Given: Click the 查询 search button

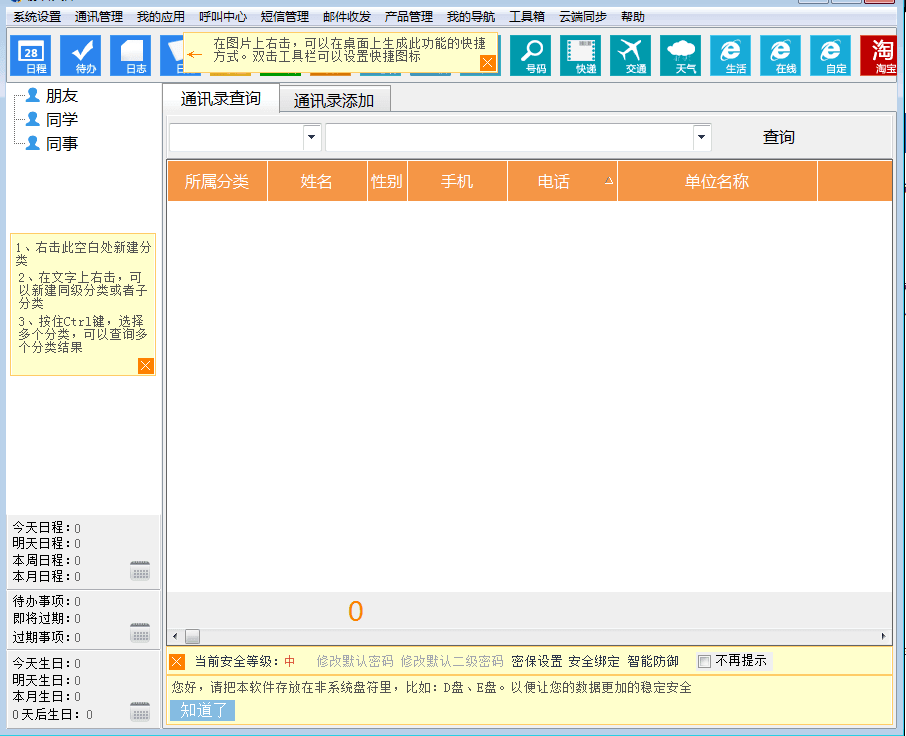Looking at the screenshot, I should 779,137.
